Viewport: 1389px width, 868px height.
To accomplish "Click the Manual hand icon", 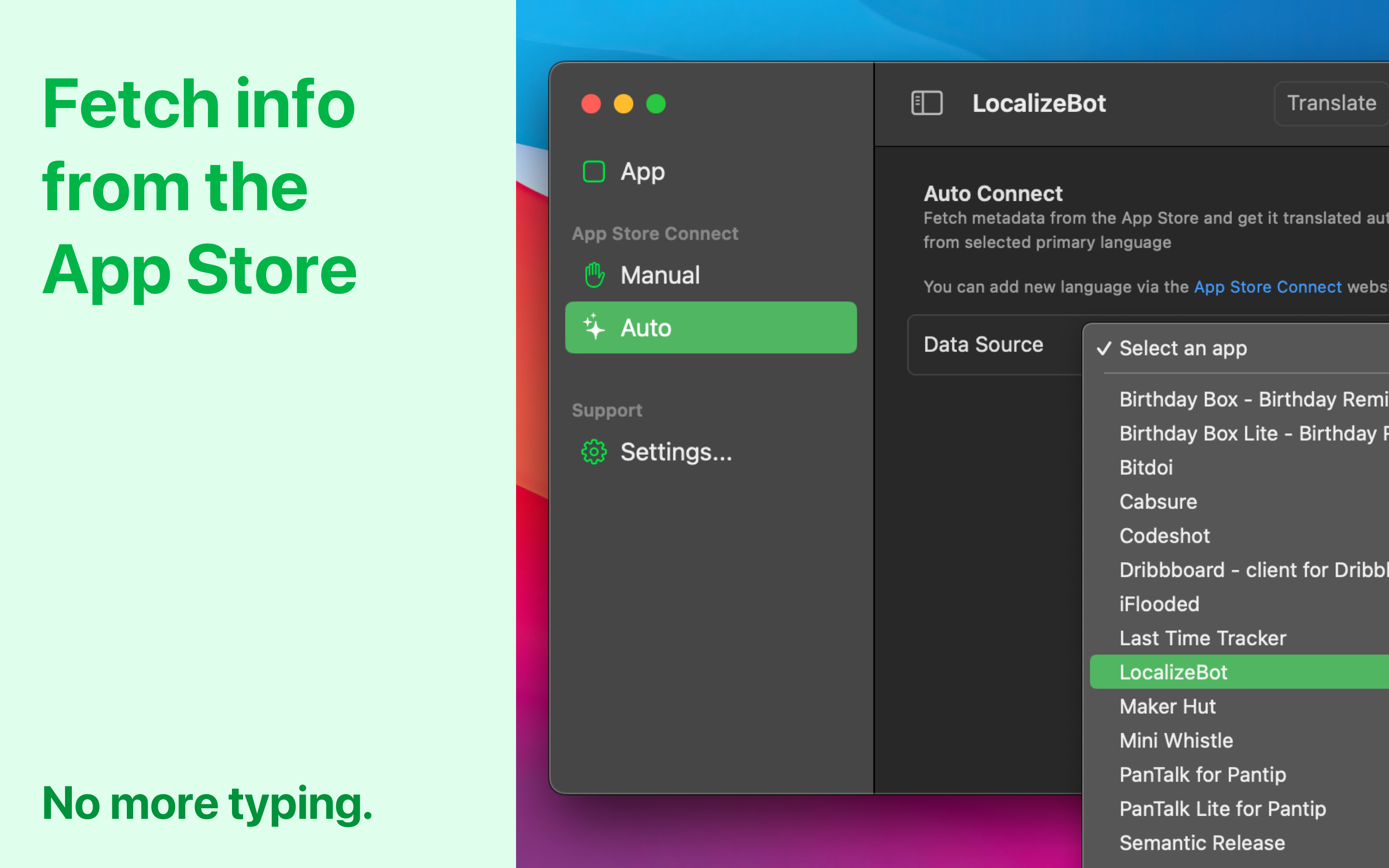I will tap(594, 275).
